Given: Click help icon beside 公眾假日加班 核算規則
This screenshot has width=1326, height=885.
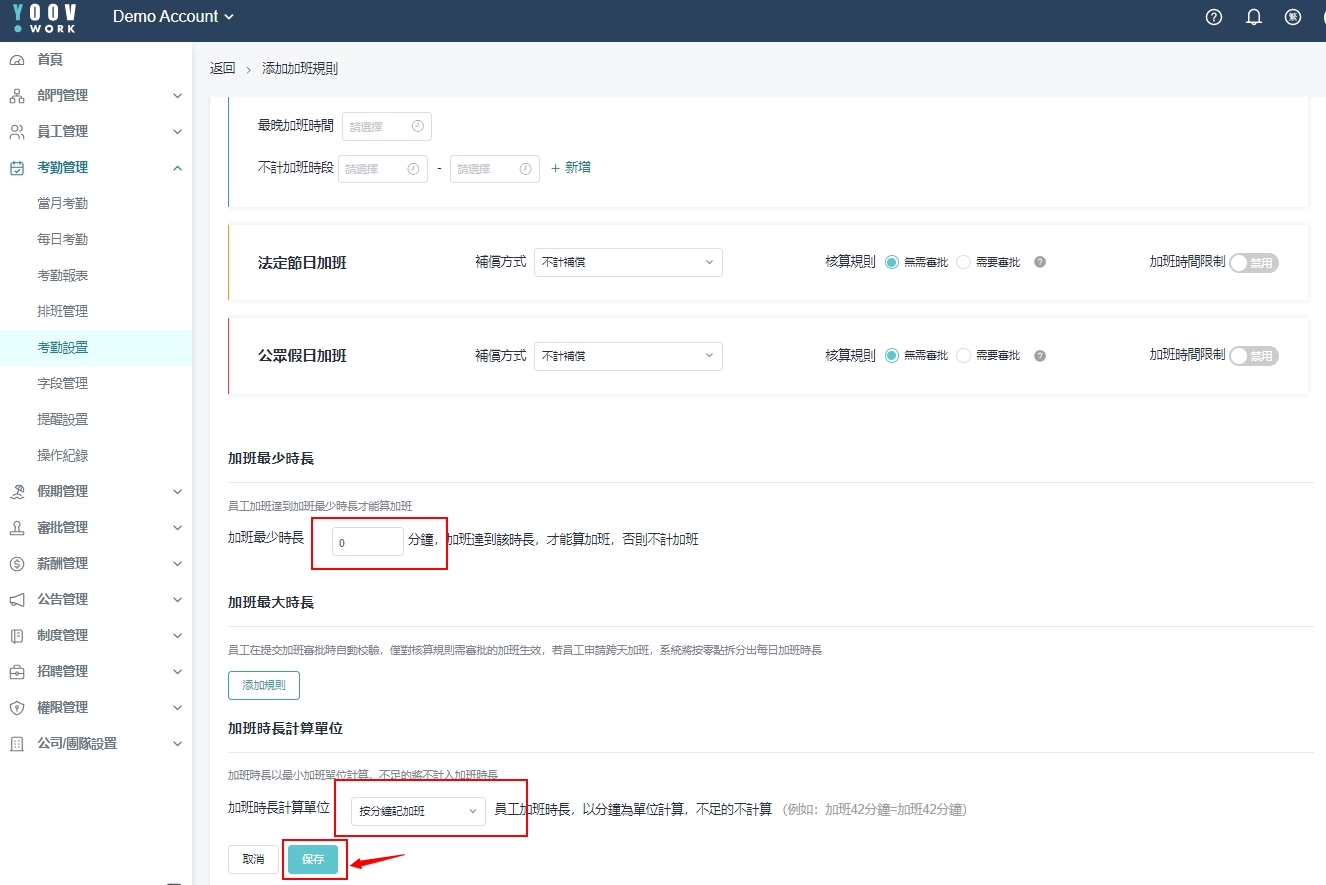Looking at the screenshot, I should (1040, 355).
